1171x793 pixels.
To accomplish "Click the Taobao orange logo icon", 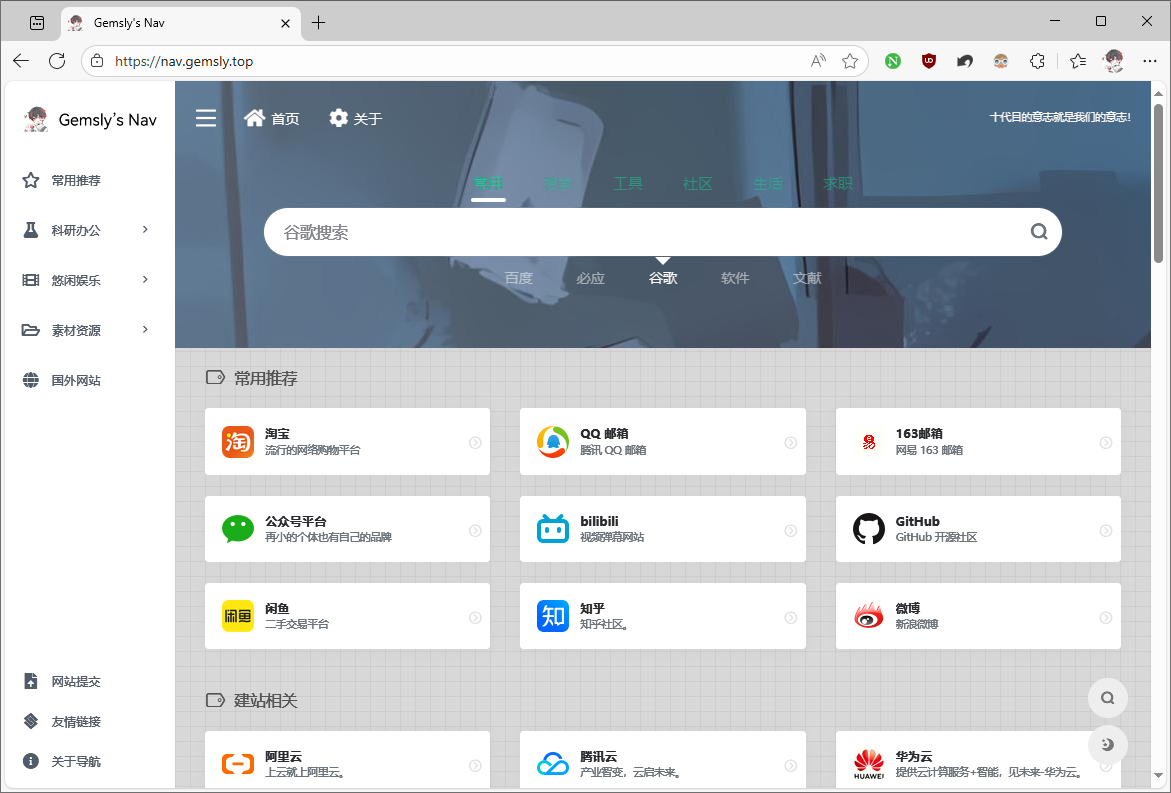I will click(x=238, y=441).
